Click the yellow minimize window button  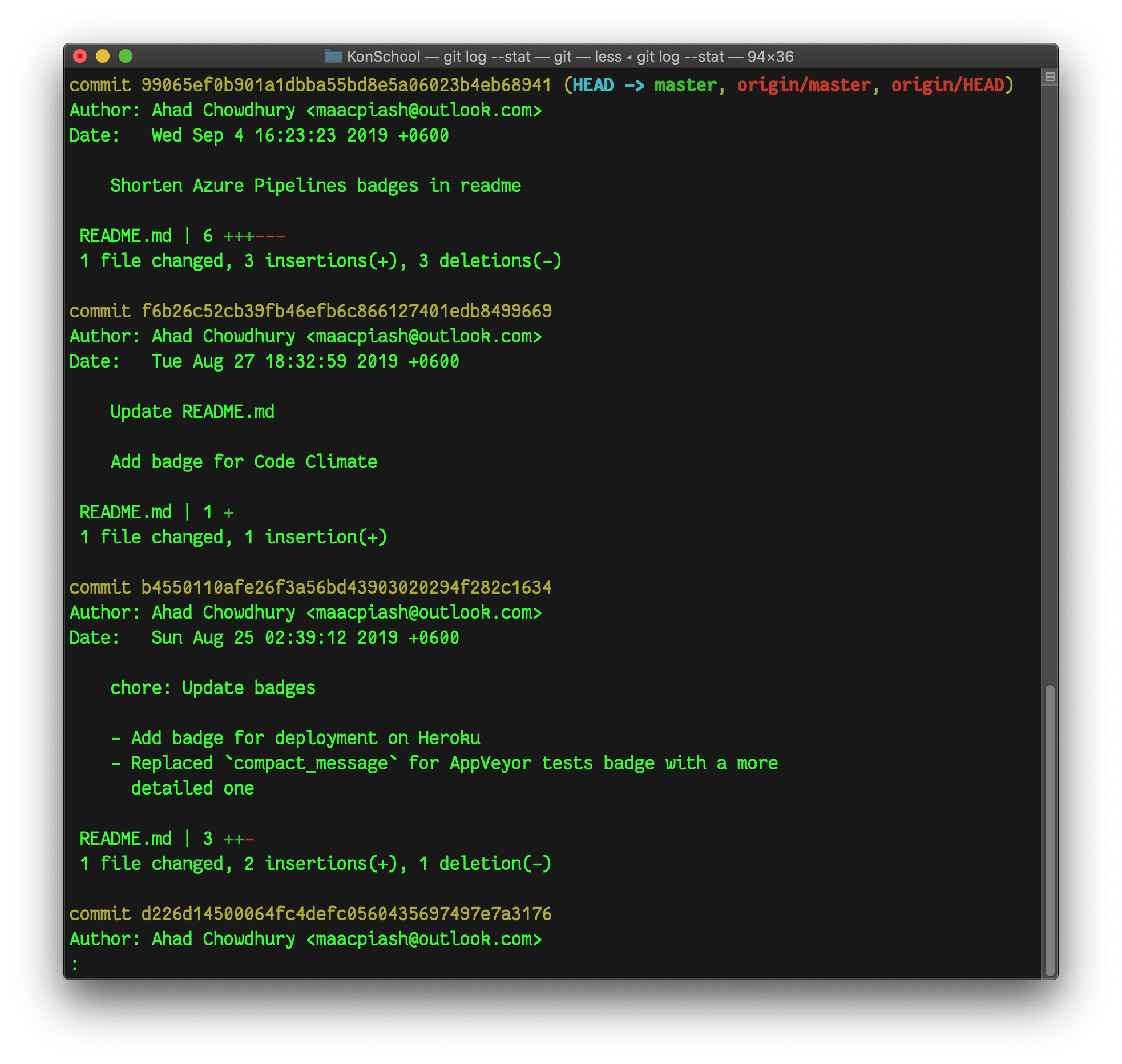(103, 56)
